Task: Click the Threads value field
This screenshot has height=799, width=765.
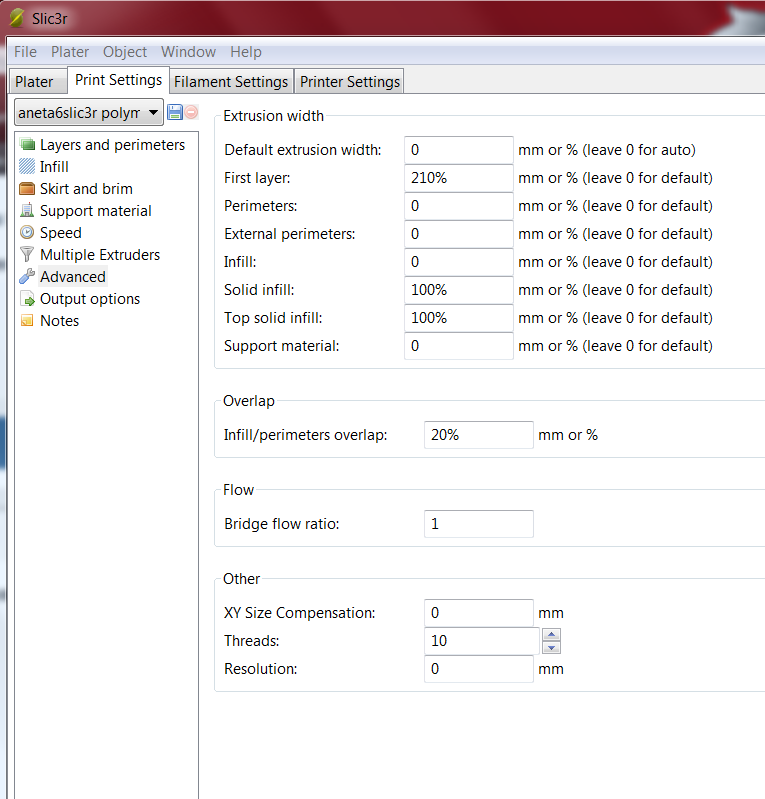Action: pos(482,641)
